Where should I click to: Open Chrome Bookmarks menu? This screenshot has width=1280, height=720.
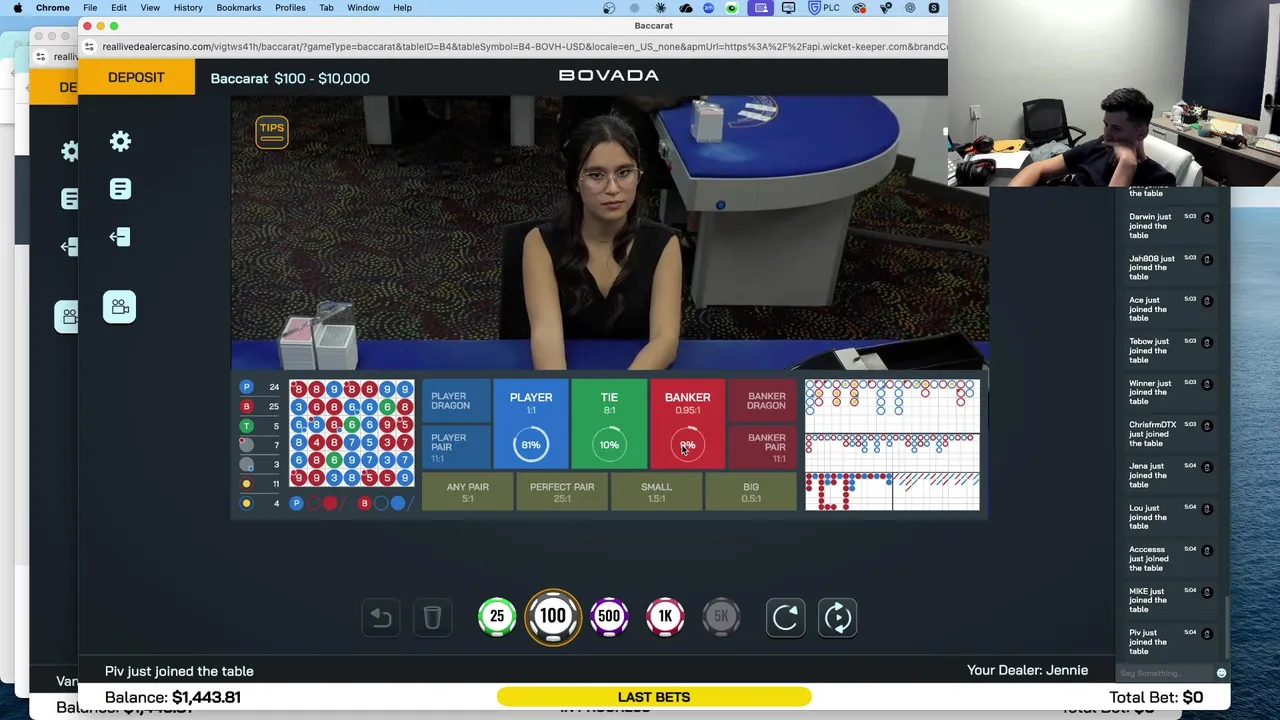tap(239, 8)
